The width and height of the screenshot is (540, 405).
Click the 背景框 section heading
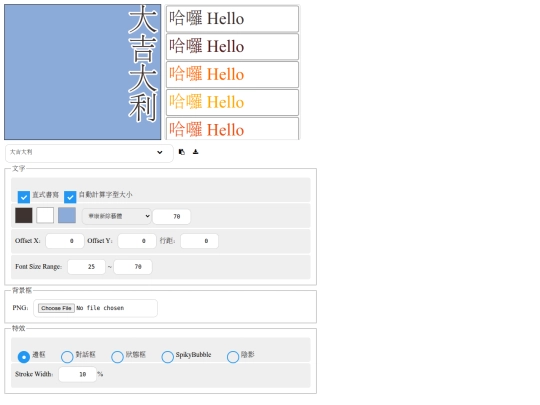coord(22,290)
